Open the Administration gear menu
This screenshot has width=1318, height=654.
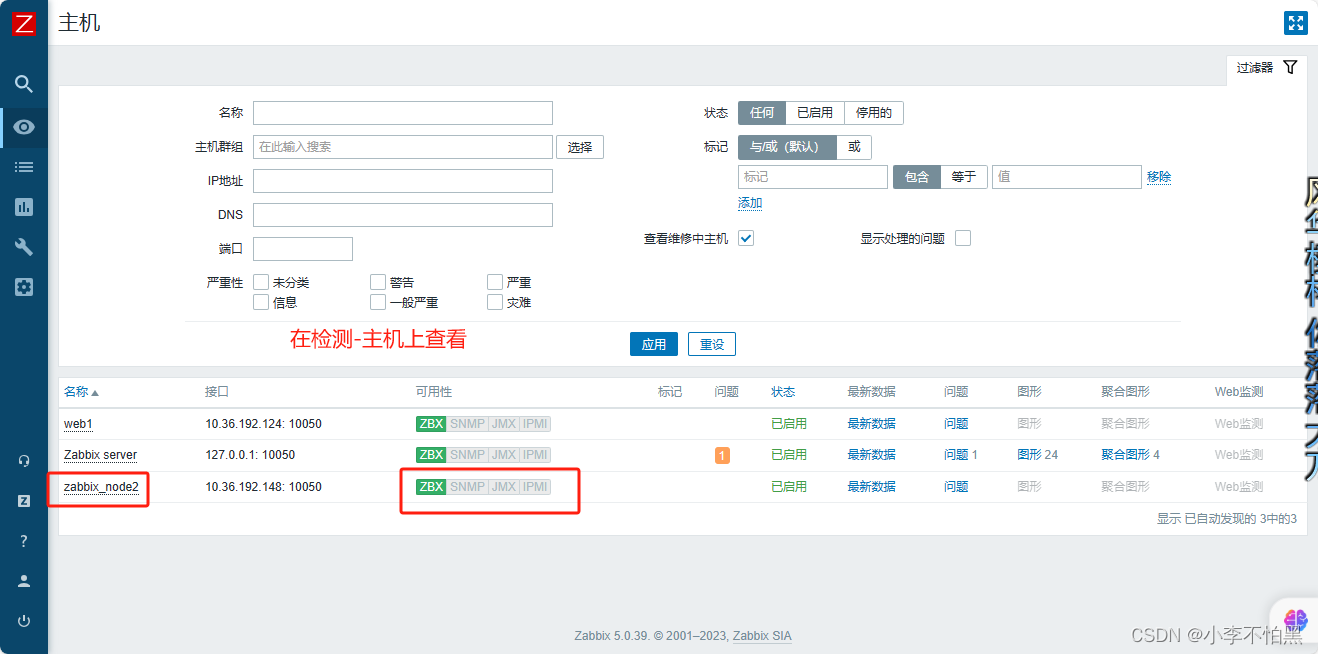(x=24, y=287)
